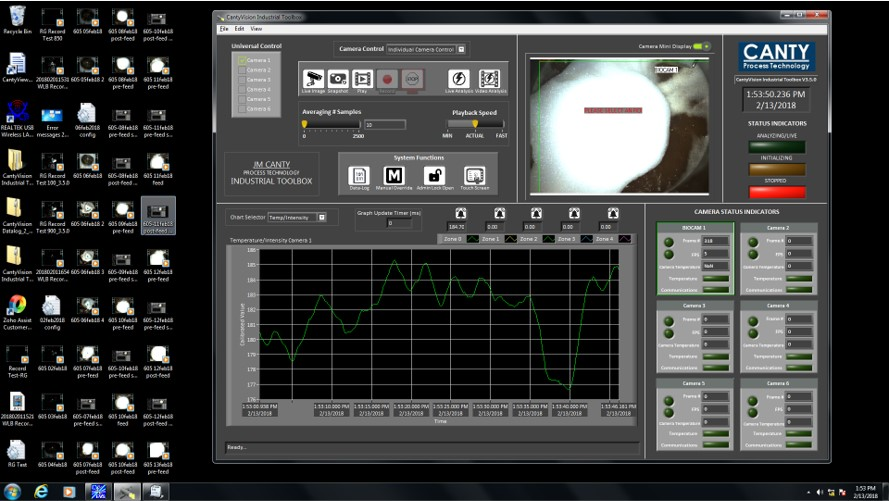Activate Manual Override in System Functions
Viewport: 889px width, 501px height.
coord(393,175)
